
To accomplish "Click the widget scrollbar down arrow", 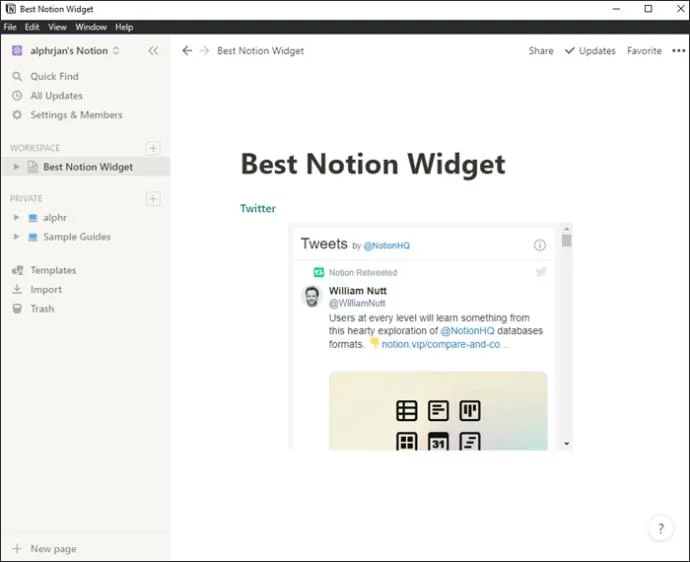I will click(567, 444).
